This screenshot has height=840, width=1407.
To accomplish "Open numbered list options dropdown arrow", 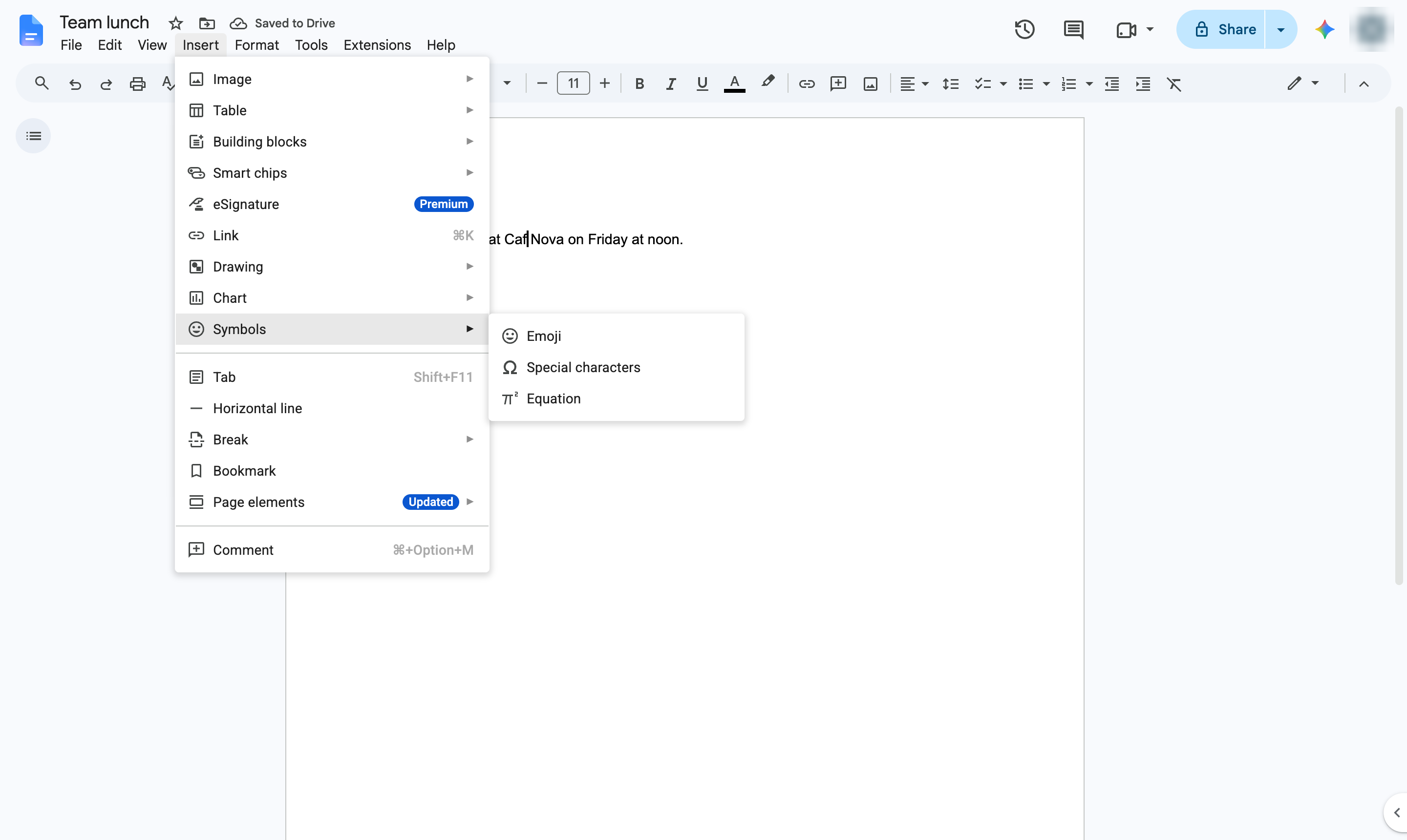I will [1088, 84].
